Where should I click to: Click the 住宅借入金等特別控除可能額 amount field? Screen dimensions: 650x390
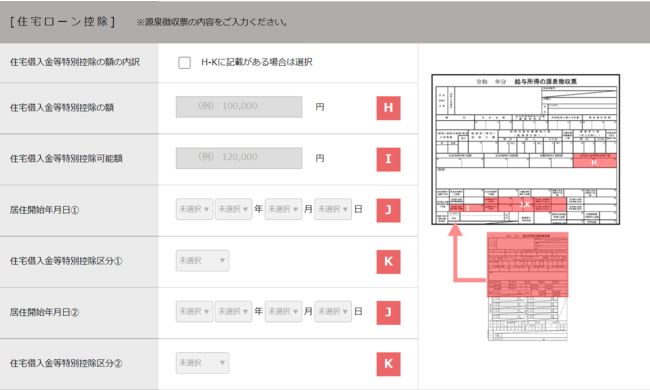239,158
